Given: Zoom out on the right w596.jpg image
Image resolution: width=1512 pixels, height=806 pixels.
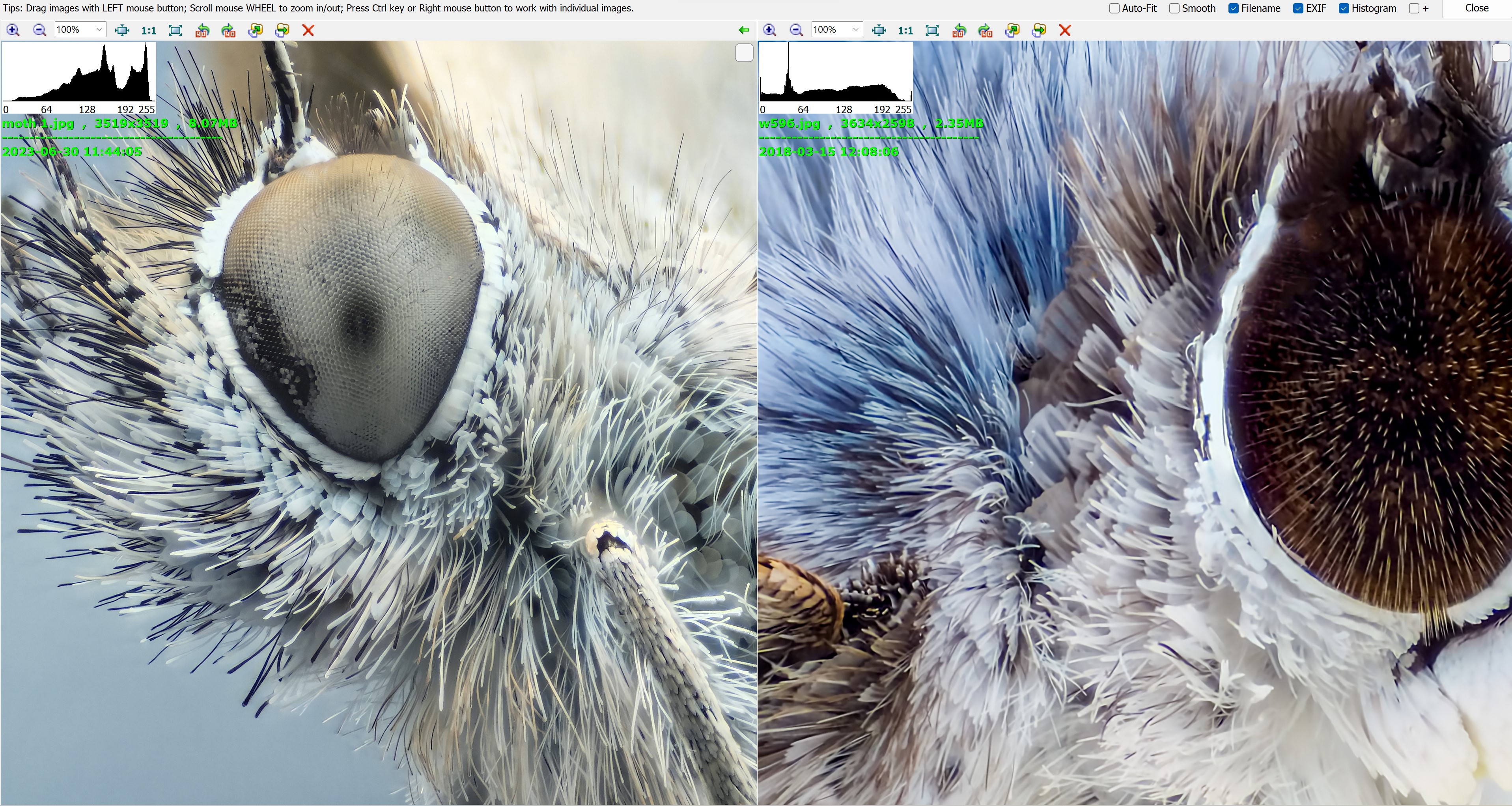Looking at the screenshot, I should tap(796, 30).
